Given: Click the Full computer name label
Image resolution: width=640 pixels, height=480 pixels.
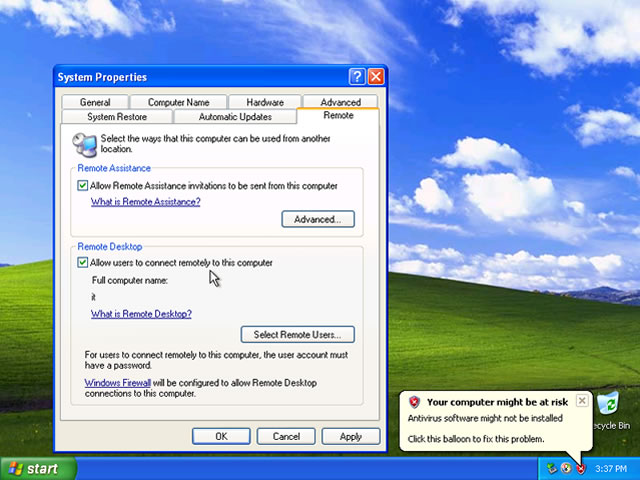Looking at the screenshot, I should point(130,280).
